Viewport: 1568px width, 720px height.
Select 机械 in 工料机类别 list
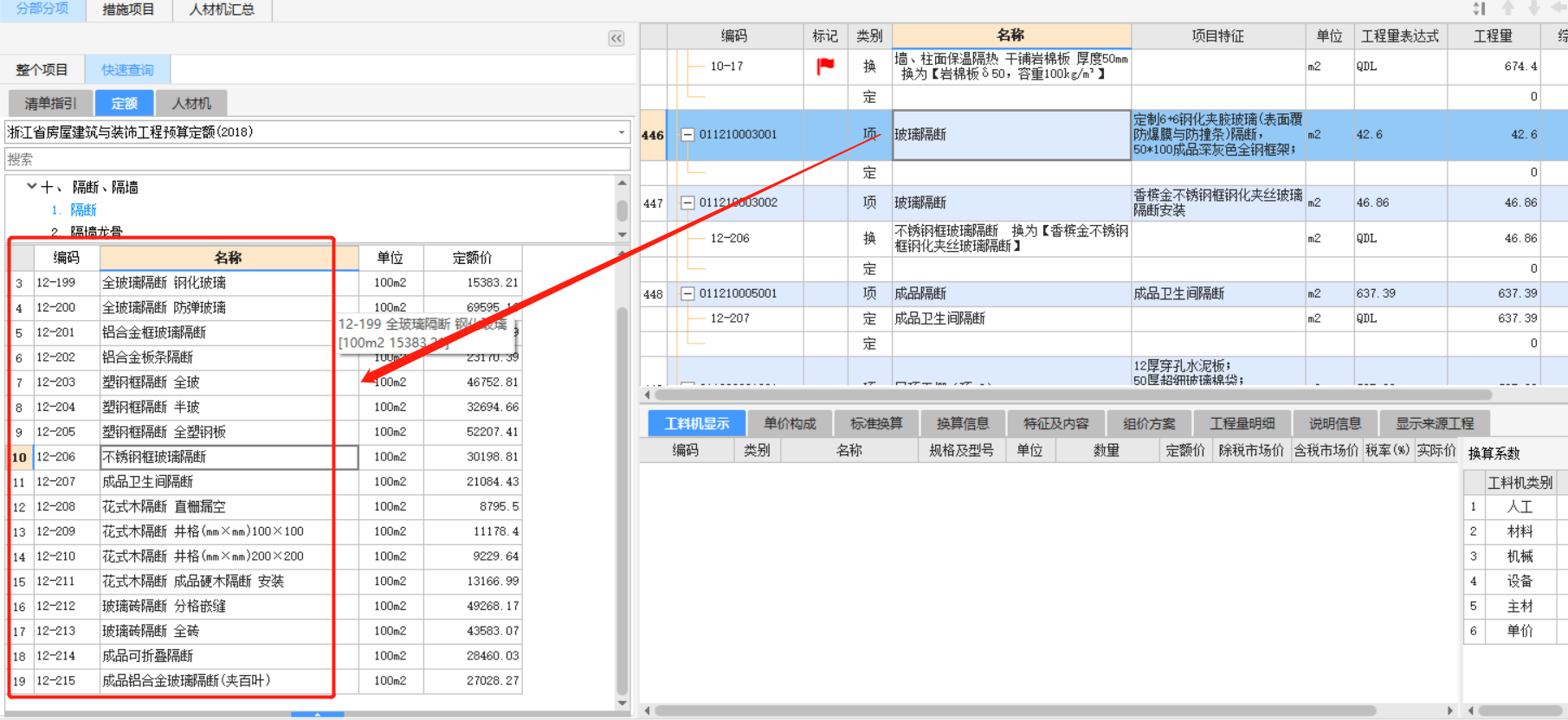pos(1520,556)
